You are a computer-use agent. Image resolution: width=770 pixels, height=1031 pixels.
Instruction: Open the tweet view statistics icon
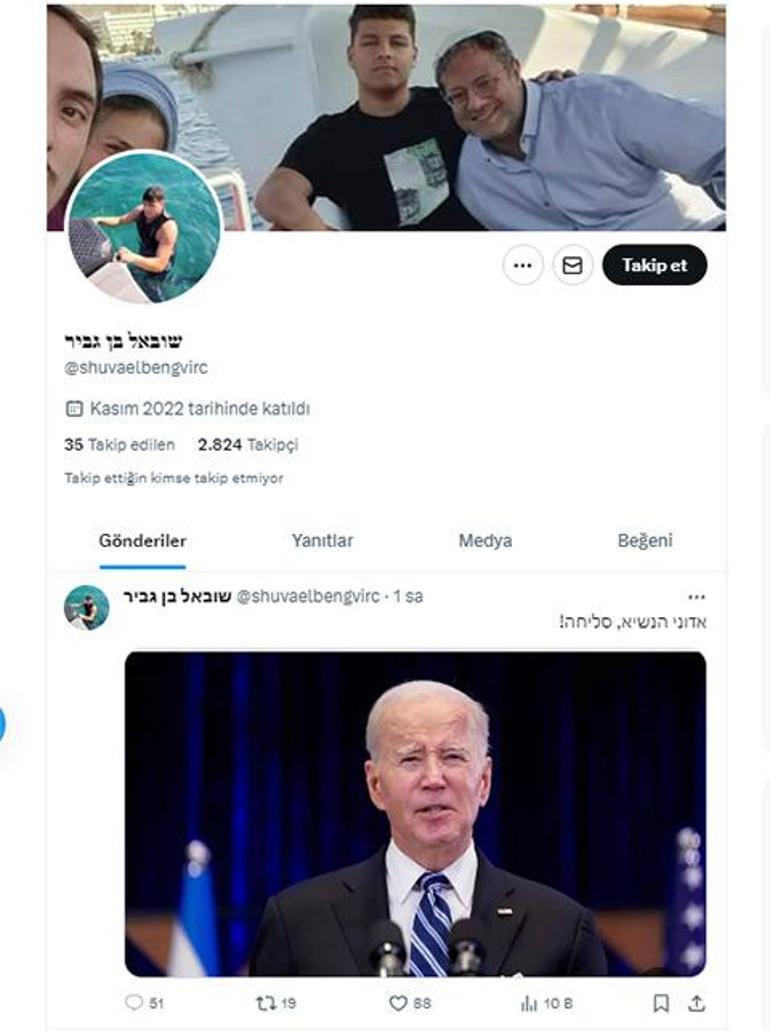(529, 1003)
